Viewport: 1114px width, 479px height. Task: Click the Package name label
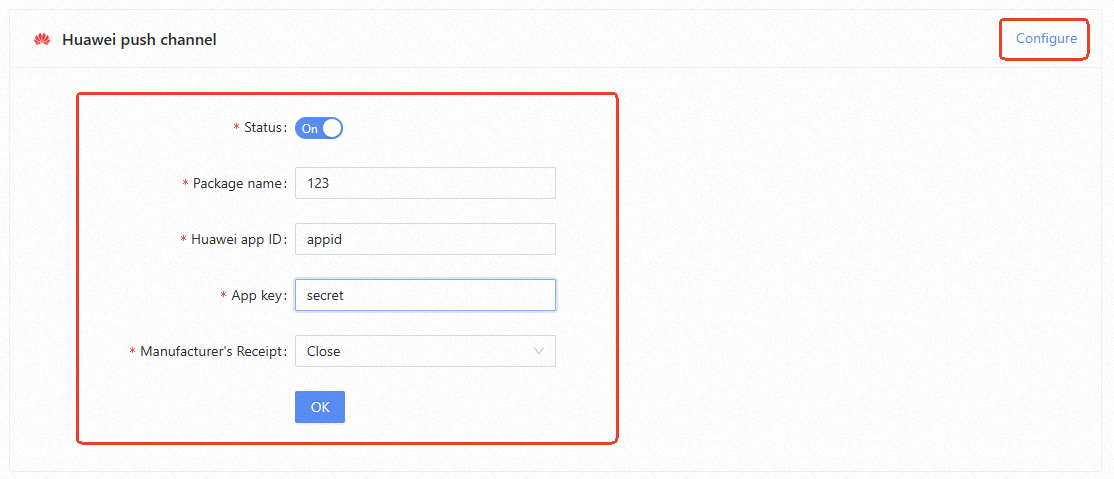pos(238,184)
